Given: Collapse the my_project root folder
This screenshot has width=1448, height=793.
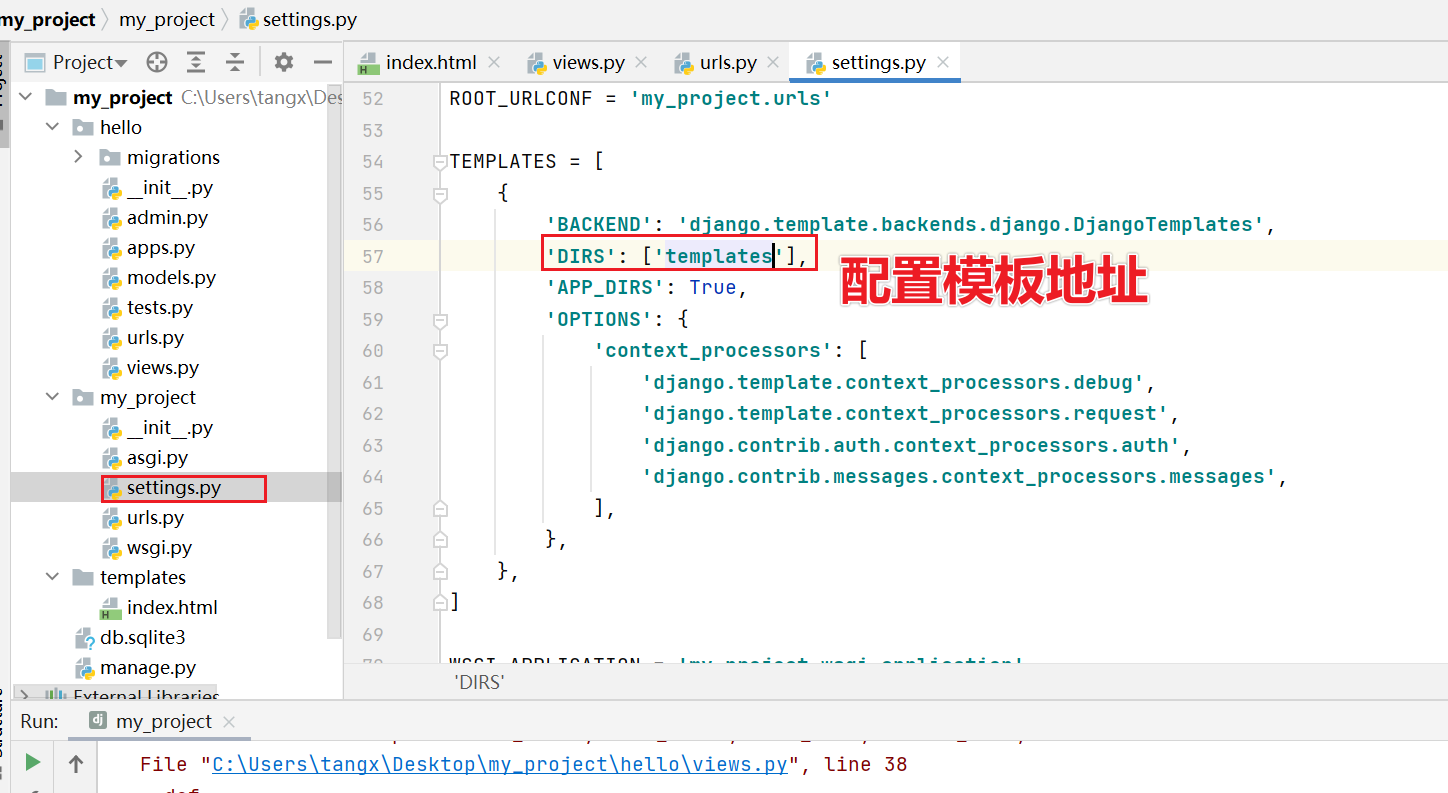Looking at the screenshot, I should (x=25, y=97).
